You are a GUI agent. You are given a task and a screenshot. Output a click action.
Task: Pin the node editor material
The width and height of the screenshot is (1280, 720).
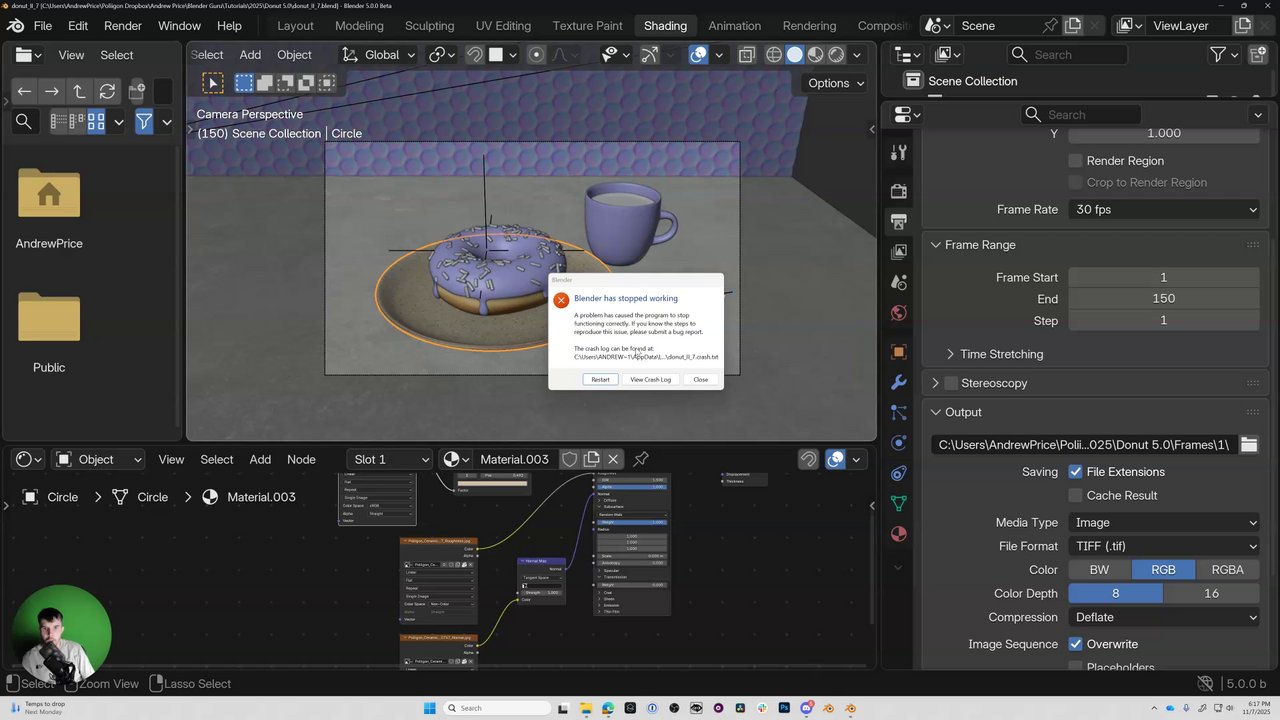(641, 459)
